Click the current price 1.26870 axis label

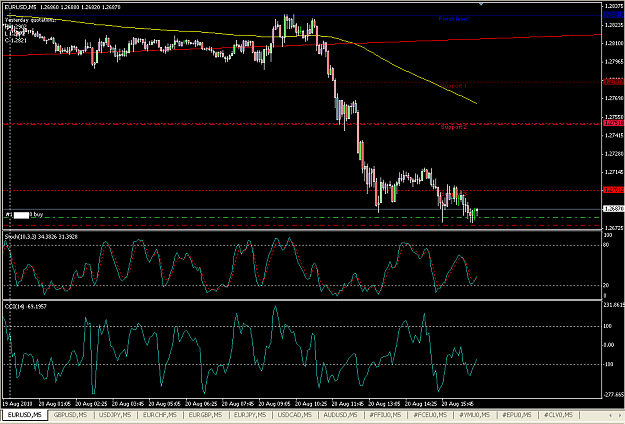[613, 209]
